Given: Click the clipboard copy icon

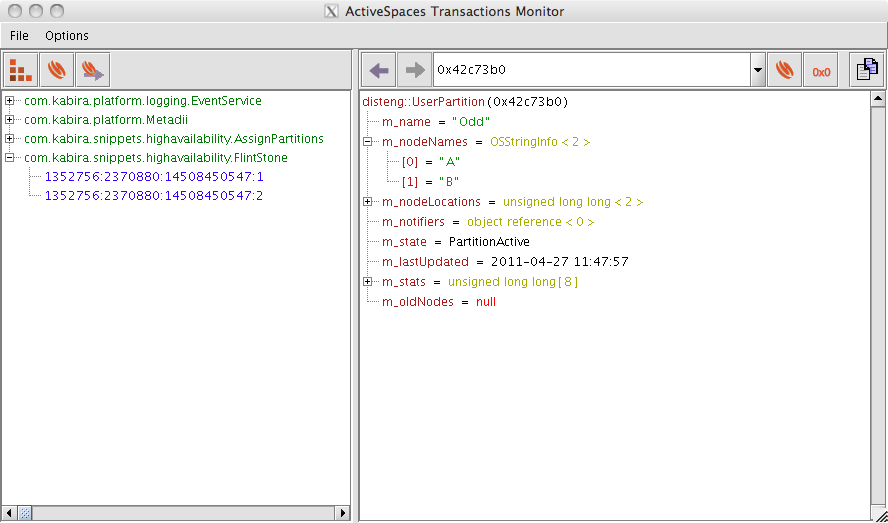Looking at the screenshot, I should 866,70.
